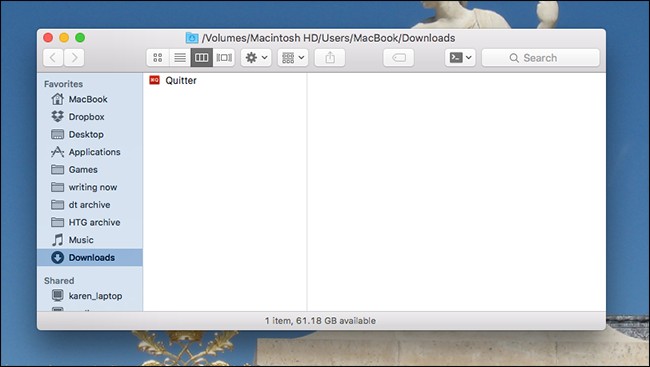Click the Search field
The image size is (650, 367).
541,58
